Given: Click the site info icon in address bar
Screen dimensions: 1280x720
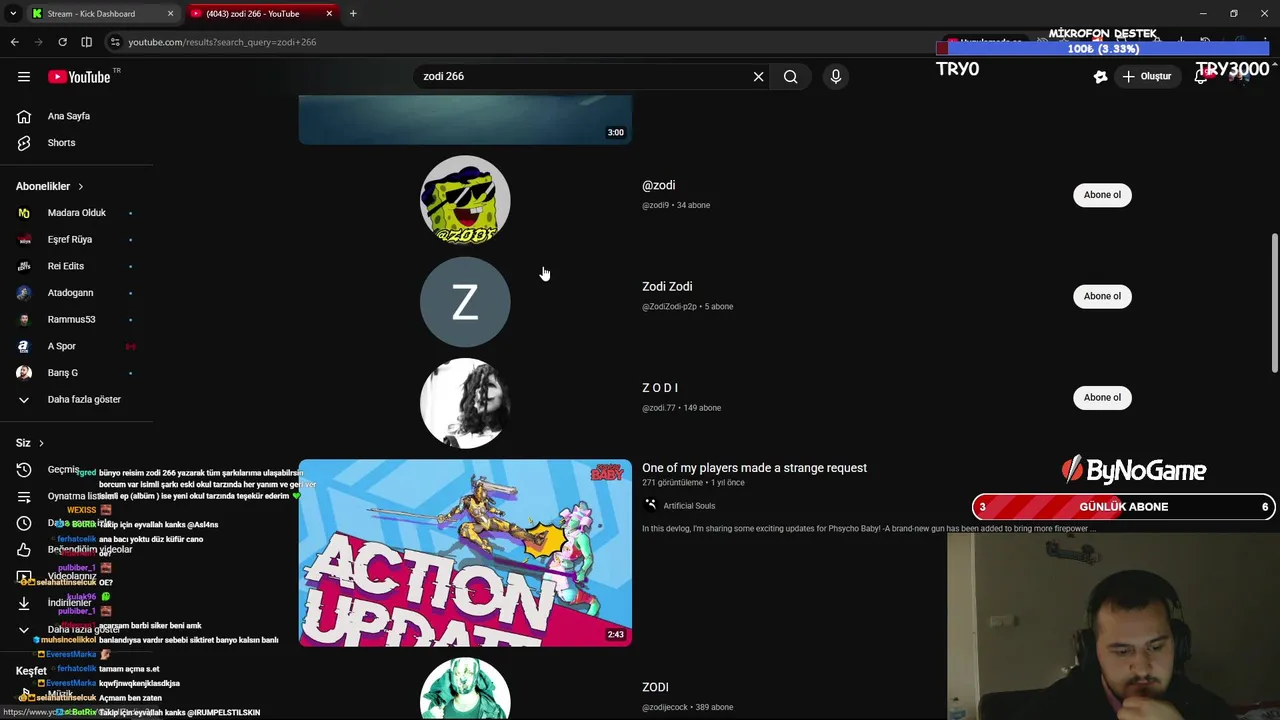Looking at the screenshot, I should pos(116,42).
